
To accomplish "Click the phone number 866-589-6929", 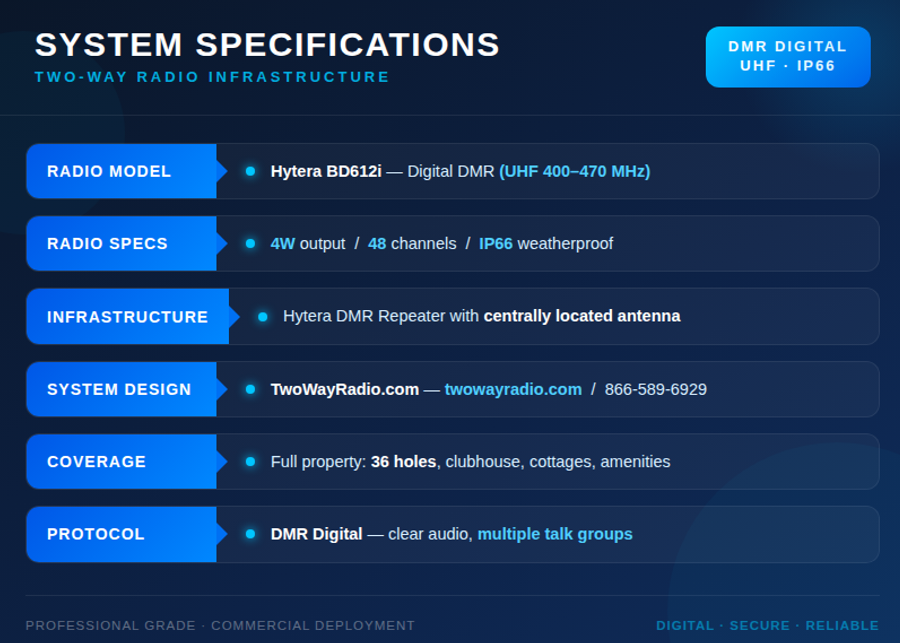I will 655,389.
